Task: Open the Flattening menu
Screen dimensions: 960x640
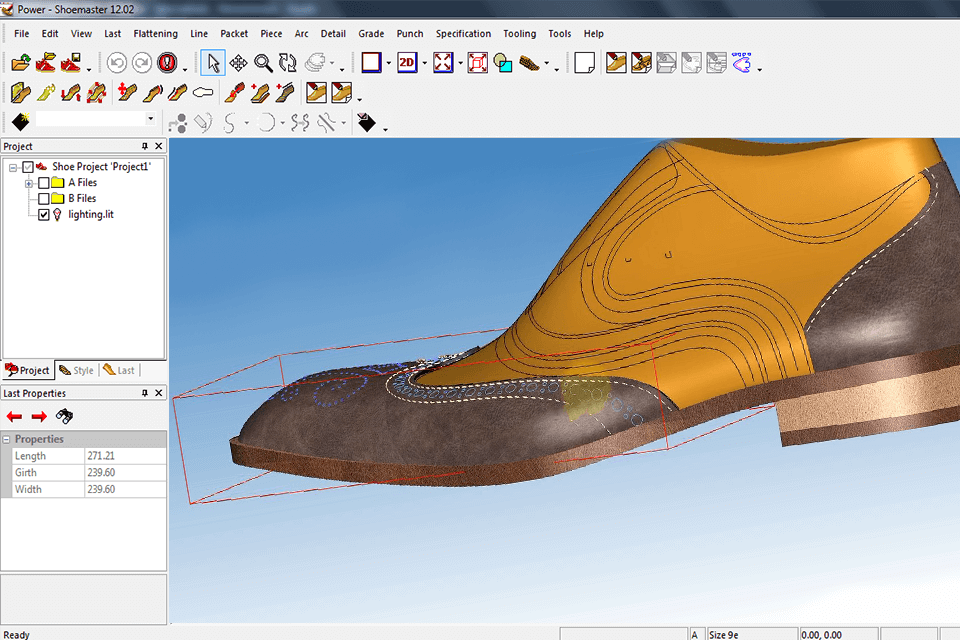Action: click(155, 34)
